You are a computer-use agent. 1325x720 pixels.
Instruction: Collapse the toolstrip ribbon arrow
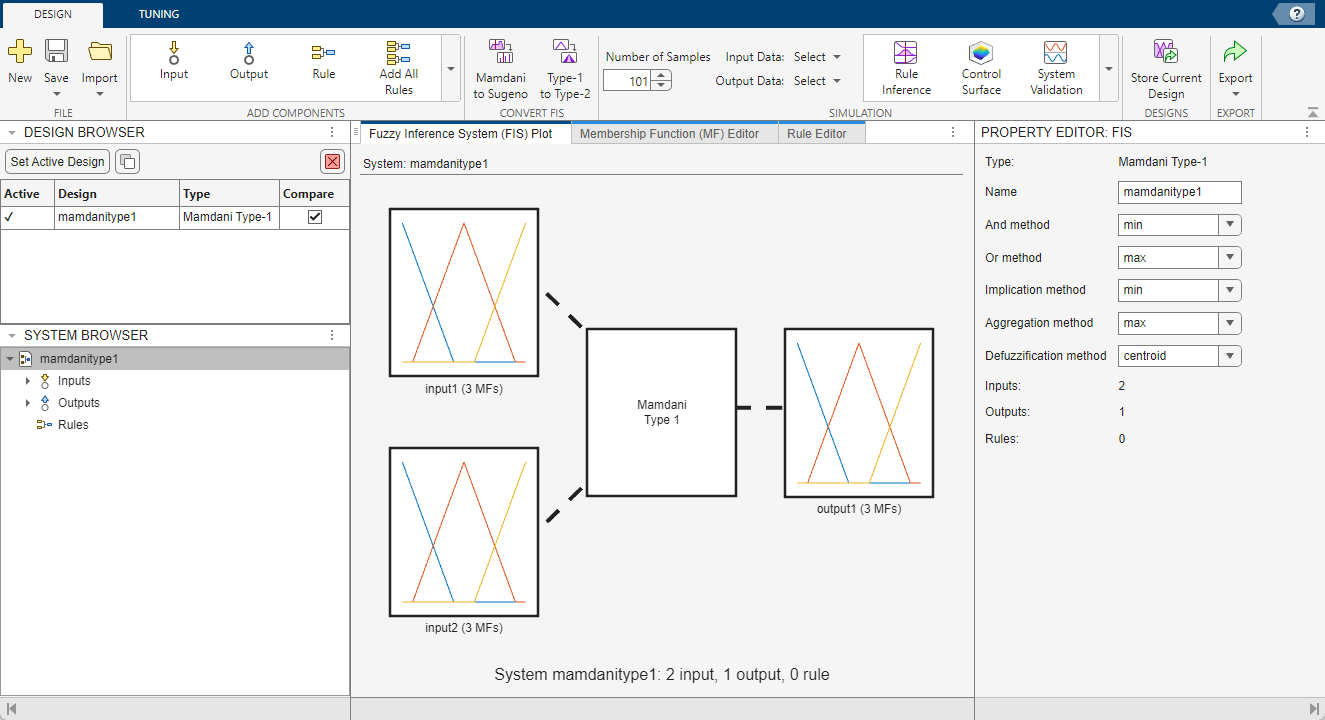(x=1312, y=112)
